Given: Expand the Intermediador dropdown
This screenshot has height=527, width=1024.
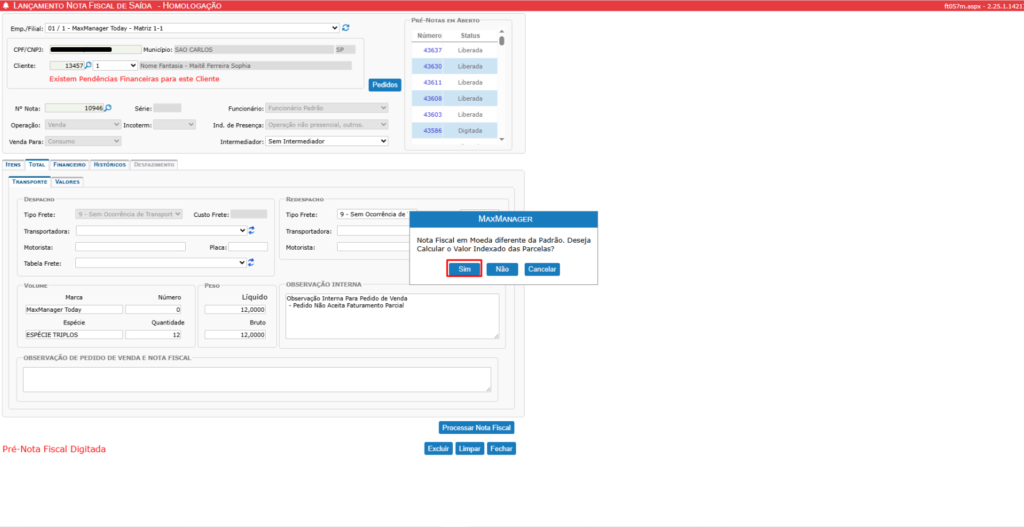Looking at the screenshot, I should [326, 142].
